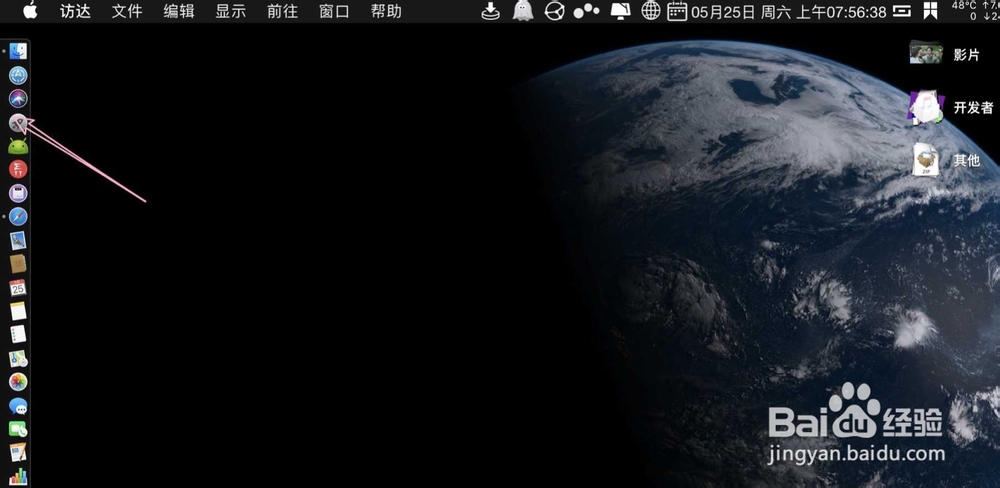Open Siri in the Dock

tap(18, 99)
